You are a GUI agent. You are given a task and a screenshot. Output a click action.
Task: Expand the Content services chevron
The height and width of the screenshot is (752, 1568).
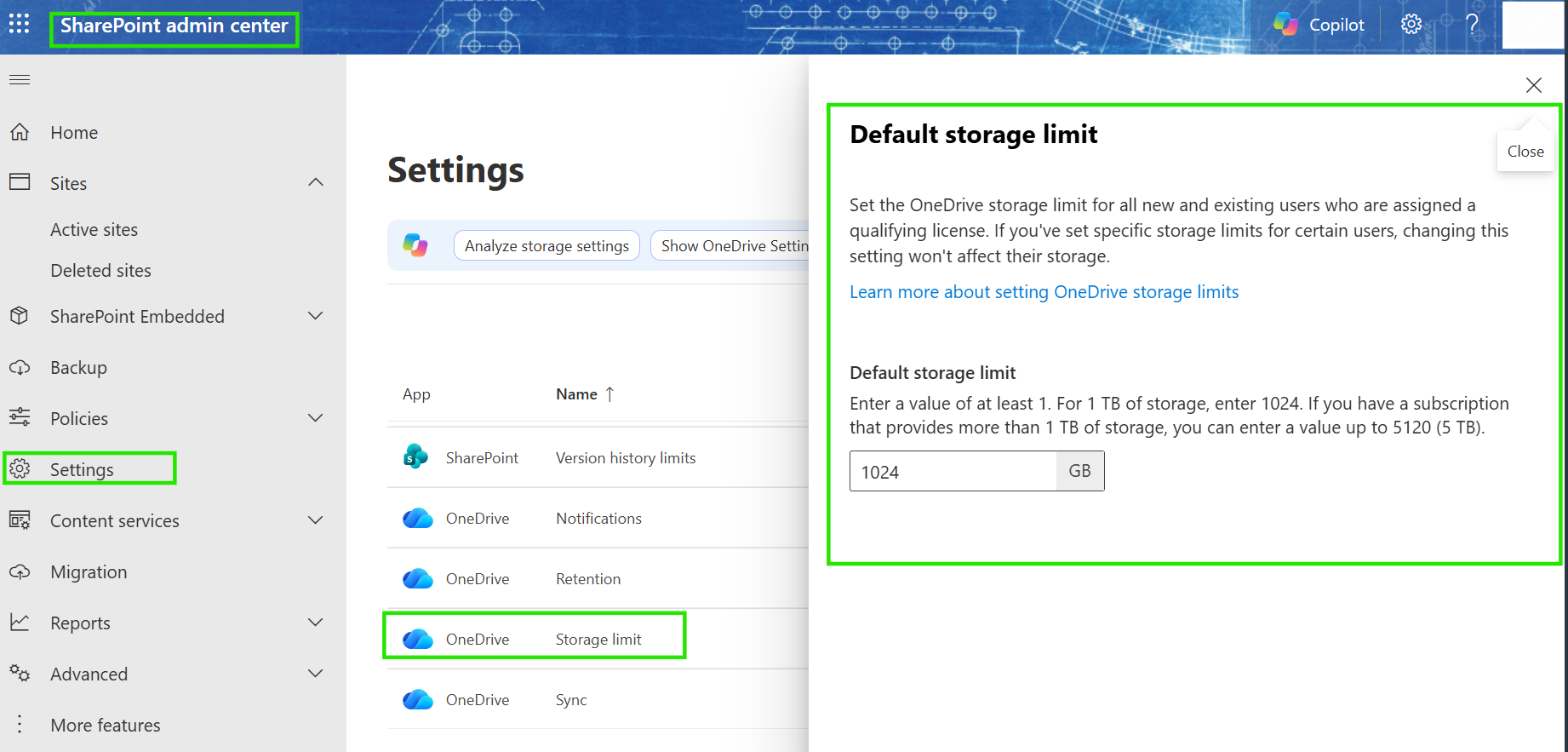316,520
